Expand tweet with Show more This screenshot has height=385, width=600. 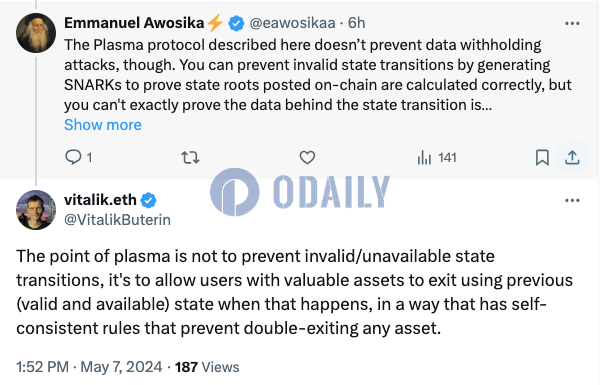pos(103,125)
